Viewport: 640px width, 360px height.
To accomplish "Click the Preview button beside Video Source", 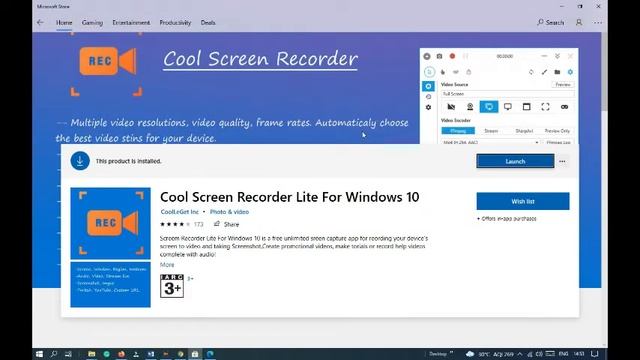I will click(x=563, y=84).
